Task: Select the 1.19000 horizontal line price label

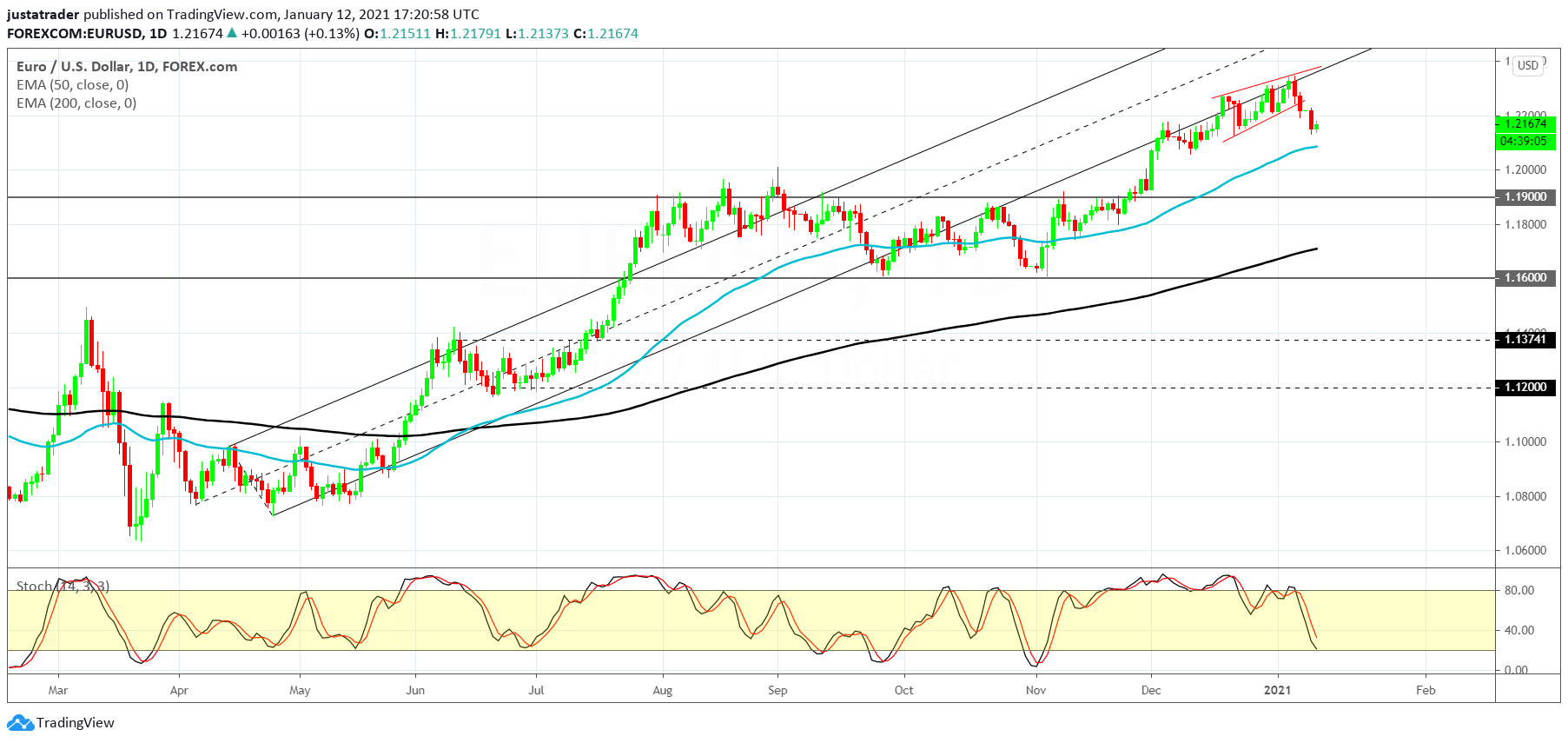Action: (1526, 197)
